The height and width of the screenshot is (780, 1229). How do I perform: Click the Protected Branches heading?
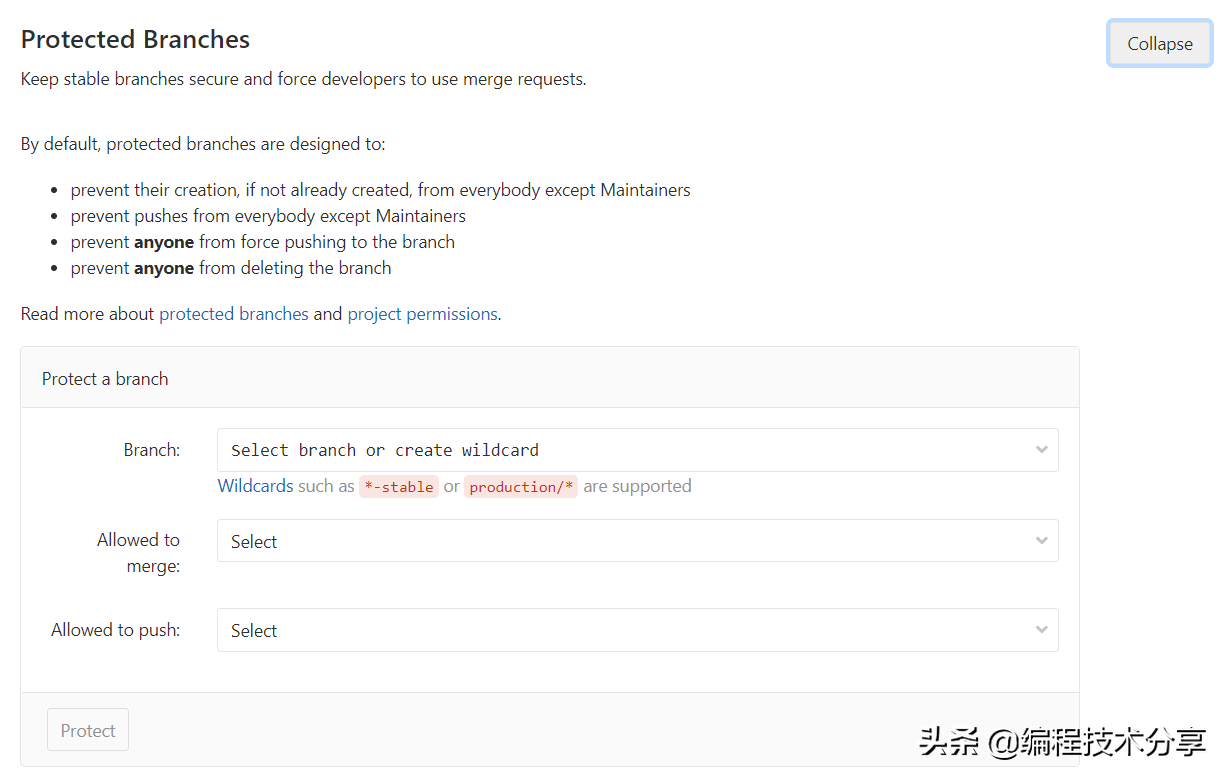pos(135,39)
